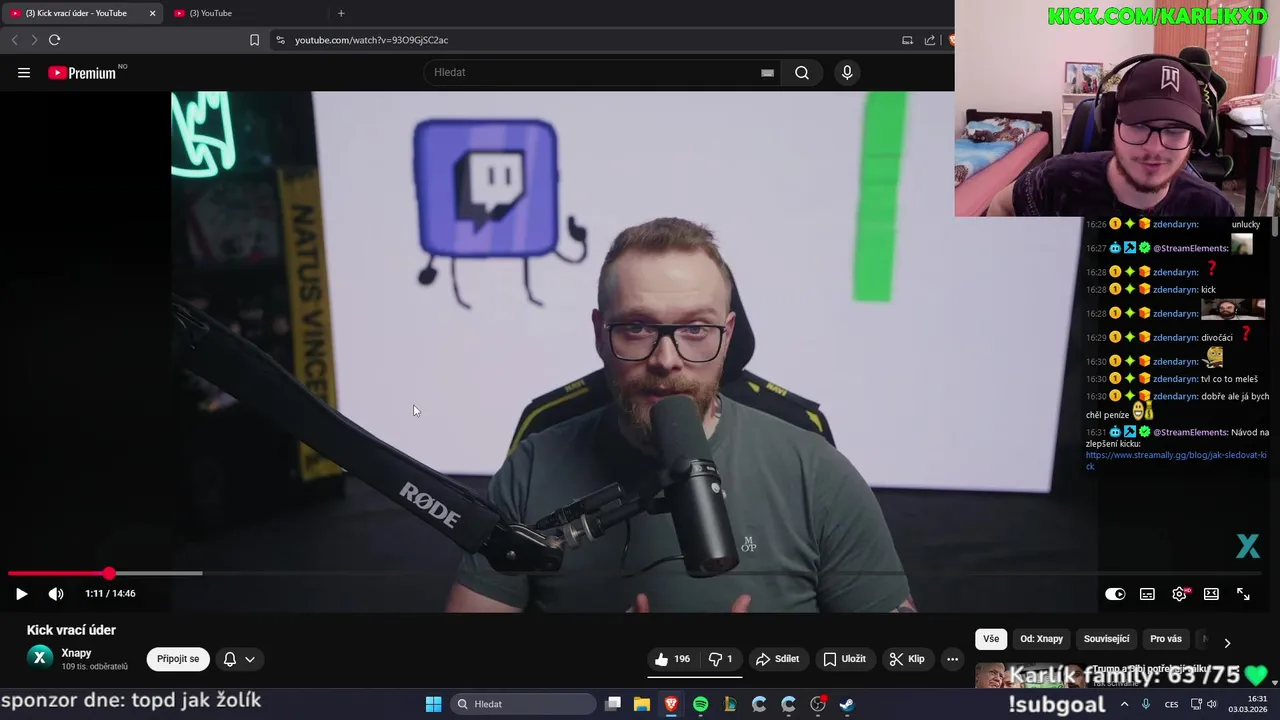Open the streamally.gg link in chat
The width and height of the screenshot is (1280, 720).
[x=1175, y=460]
